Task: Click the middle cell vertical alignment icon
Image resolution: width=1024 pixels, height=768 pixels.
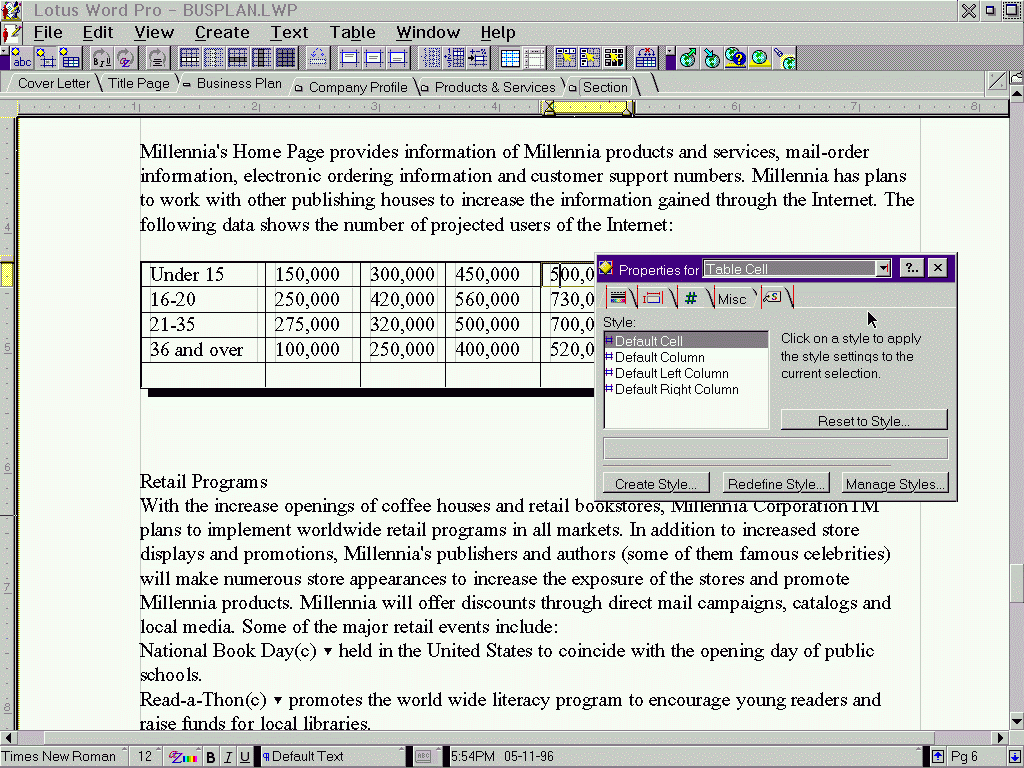Action: [x=374, y=59]
